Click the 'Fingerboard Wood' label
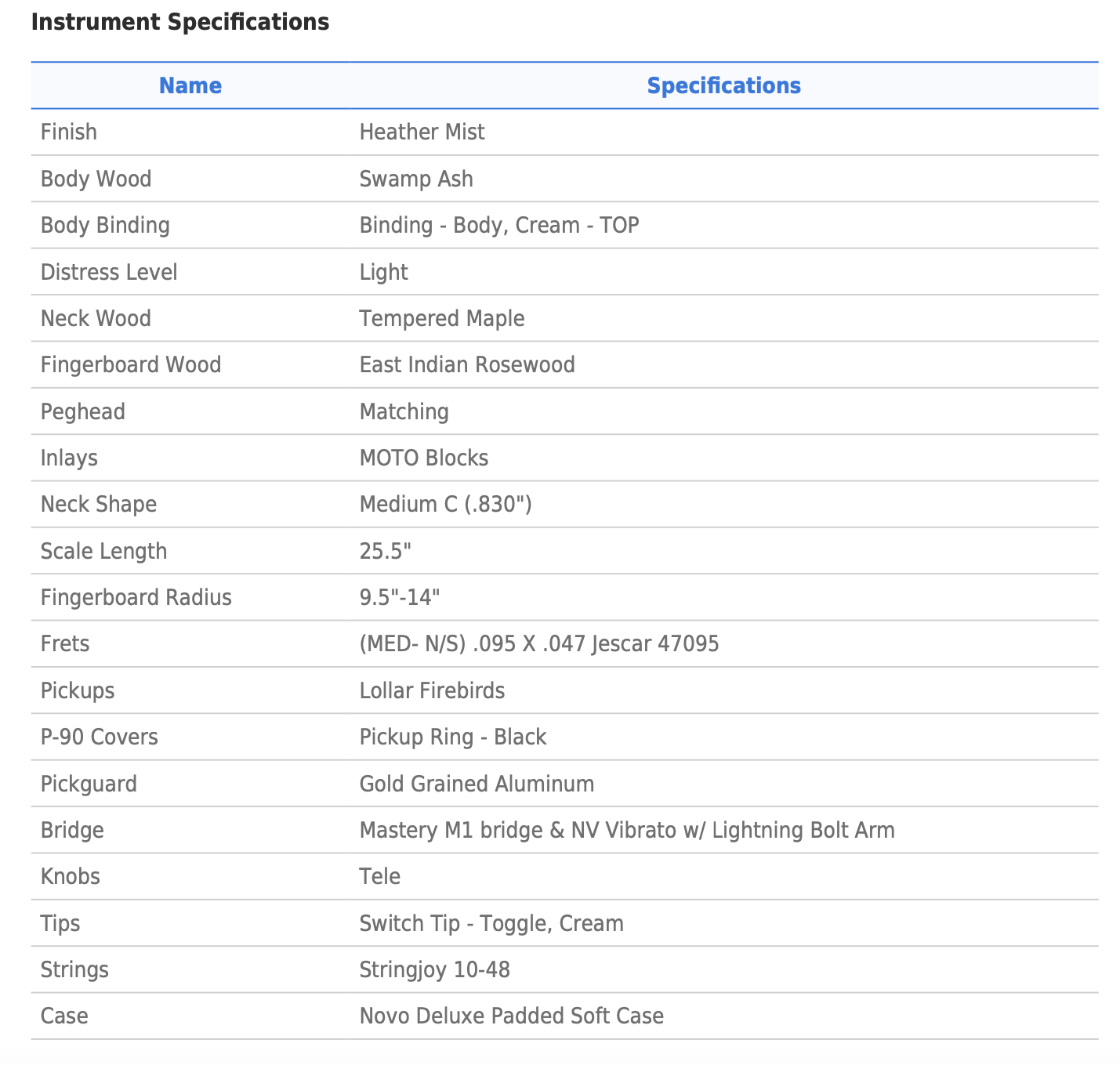Image resolution: width=1120 pixels, height=1065 pixels. (x=131, y=364)
